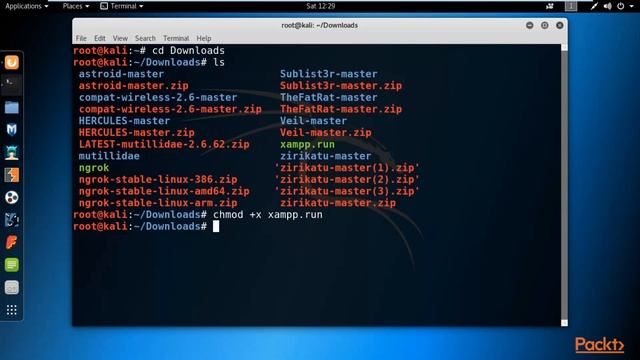Open the Applications menu

tap(27, 6)
